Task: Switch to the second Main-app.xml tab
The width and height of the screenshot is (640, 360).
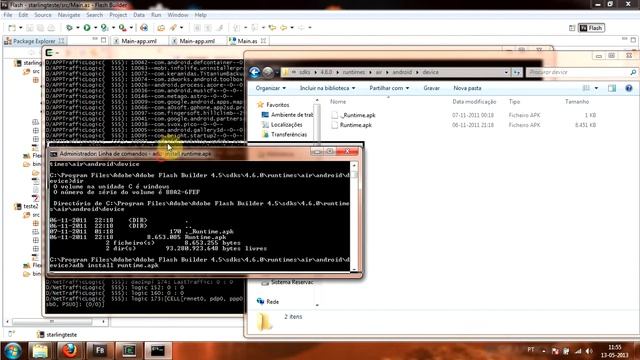Action: click(x=197, y=41)
